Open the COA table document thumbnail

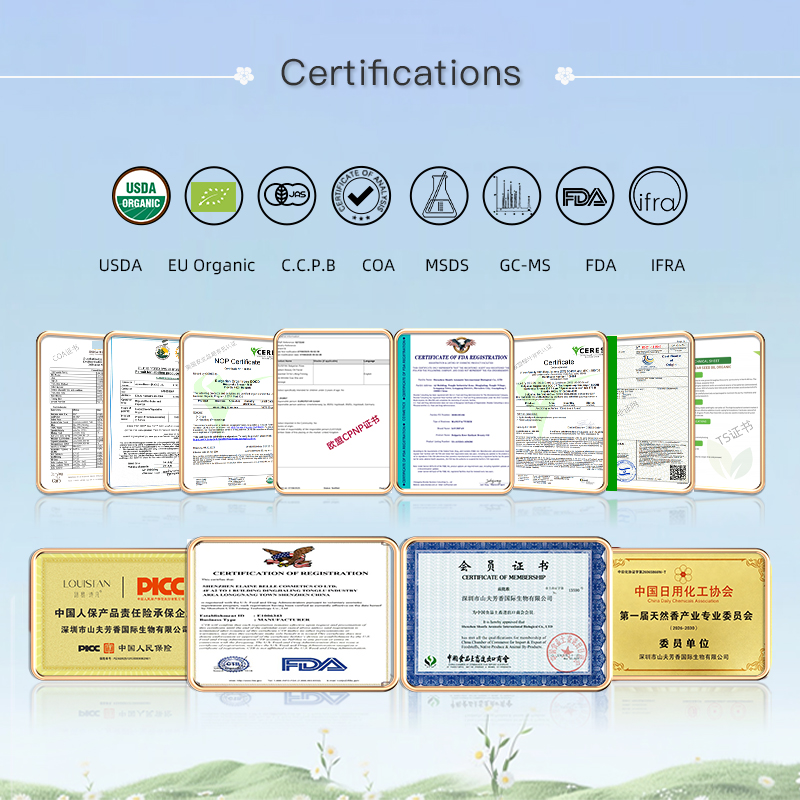[x=70, y=412]
